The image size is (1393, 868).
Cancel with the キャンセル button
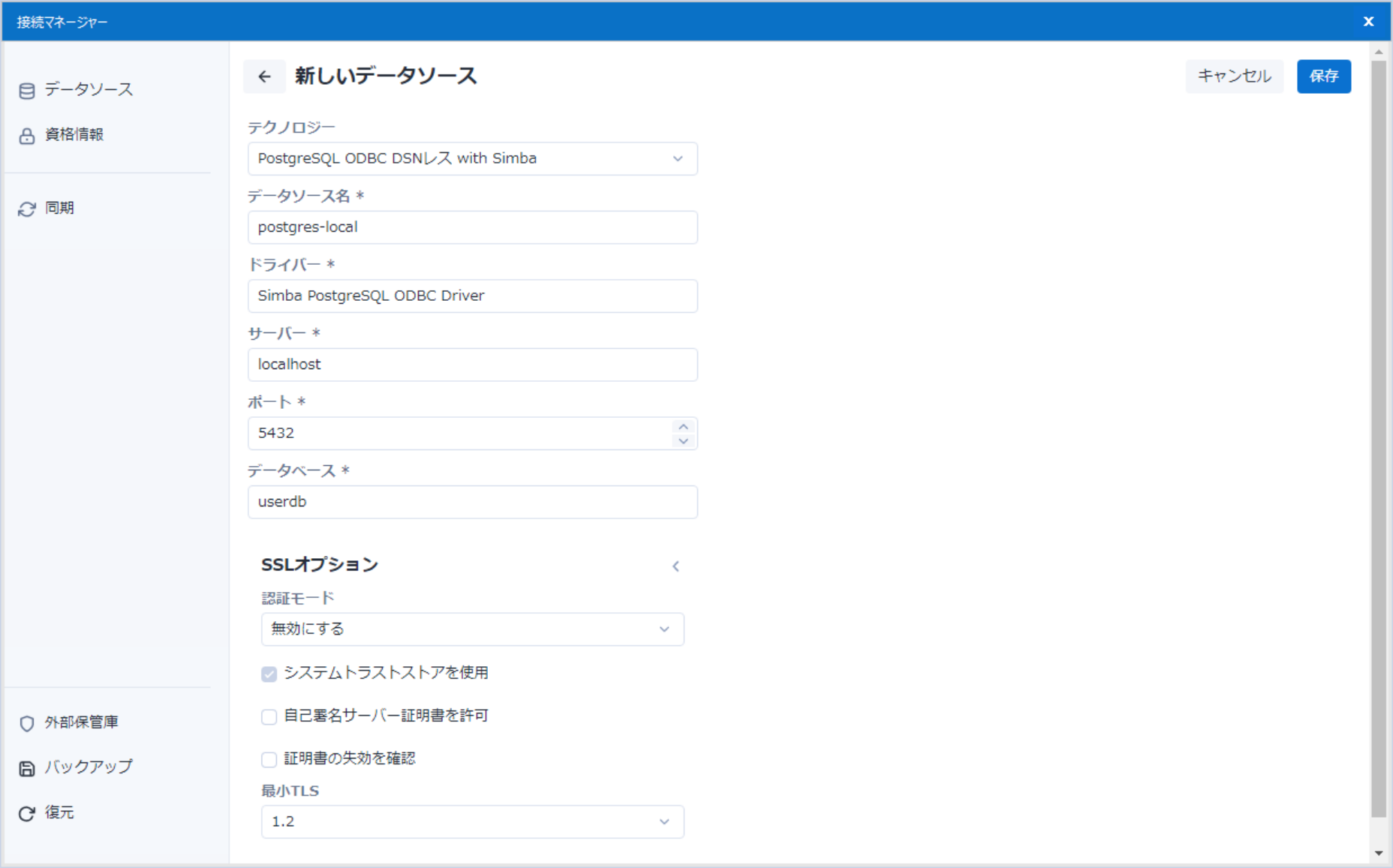point(1234,77)
